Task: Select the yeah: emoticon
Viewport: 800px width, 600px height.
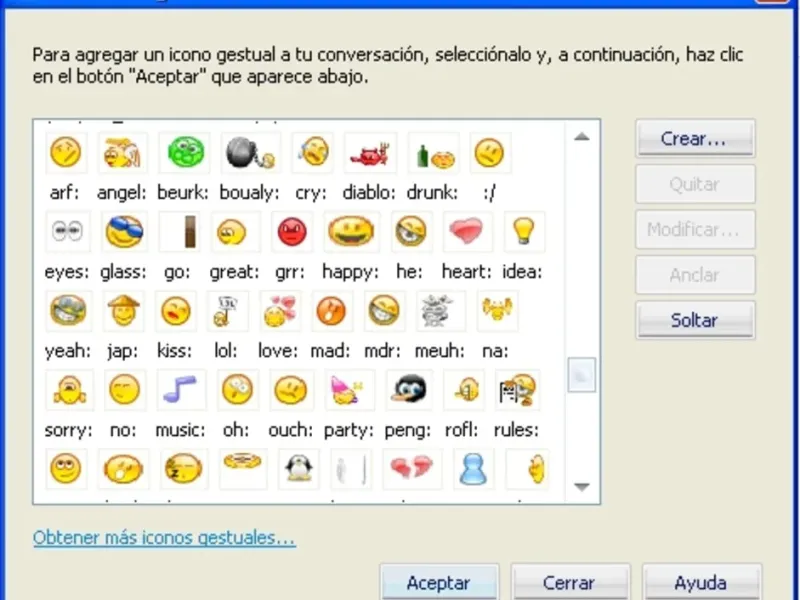Action: click(x=68, y=311)
